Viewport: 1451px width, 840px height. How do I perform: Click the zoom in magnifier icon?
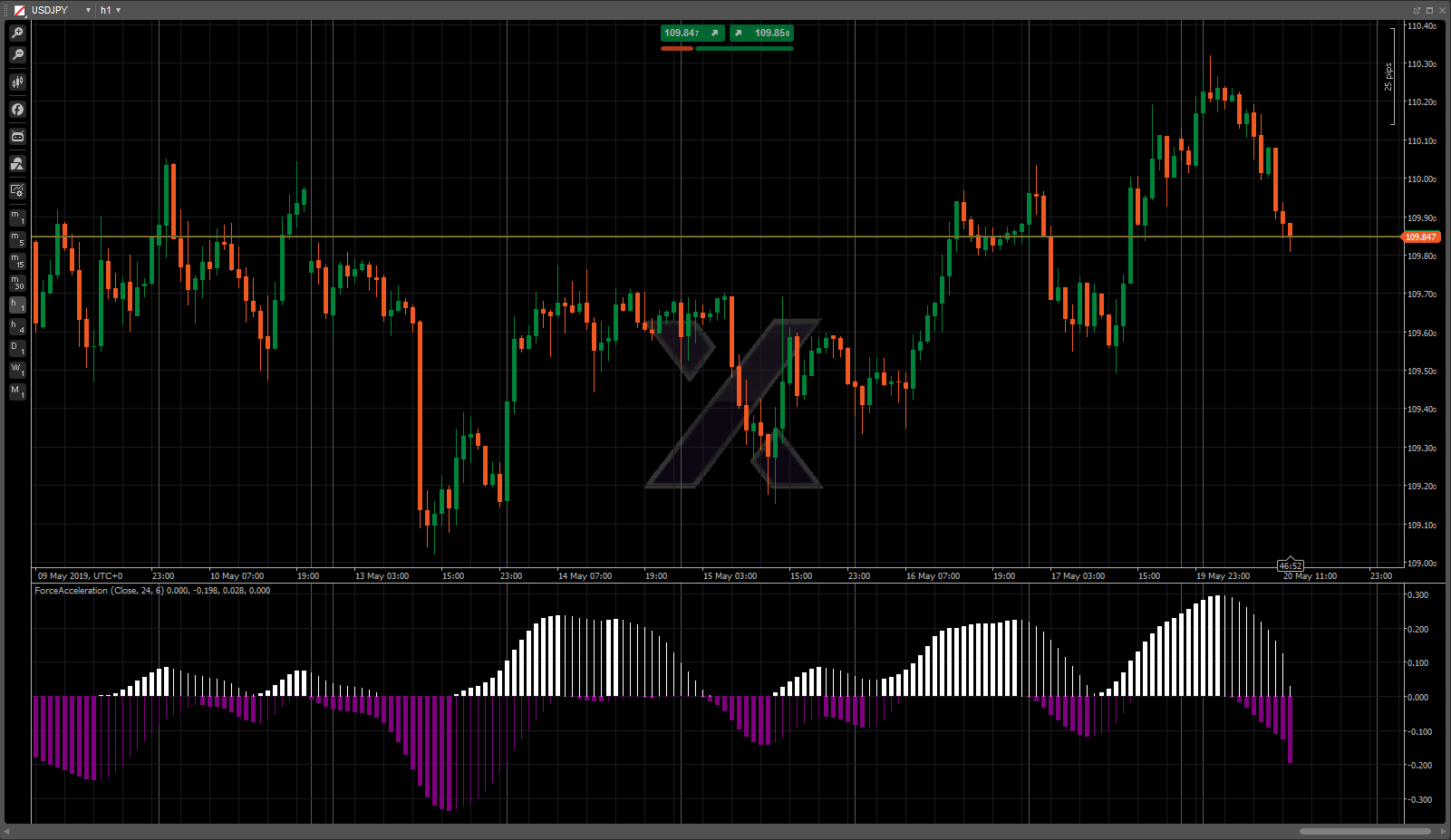coord(17,33)
